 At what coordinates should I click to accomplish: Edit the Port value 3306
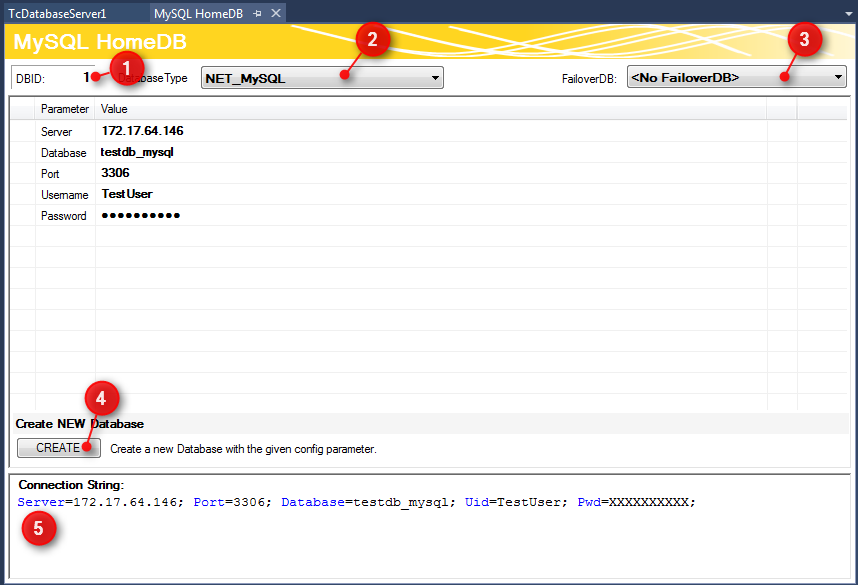pyautogui.click(x=115, y=173)
